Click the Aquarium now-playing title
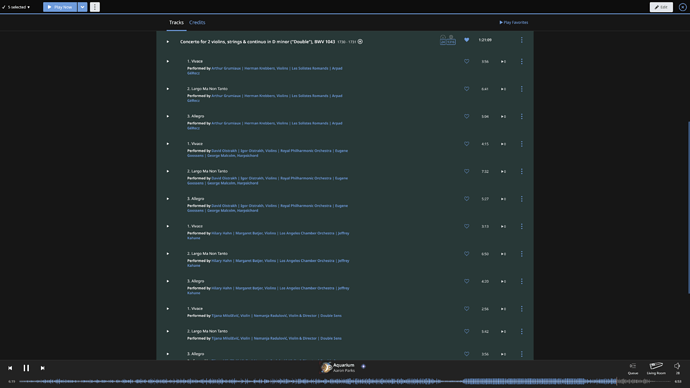690x388 pixels. click(344, 365)
